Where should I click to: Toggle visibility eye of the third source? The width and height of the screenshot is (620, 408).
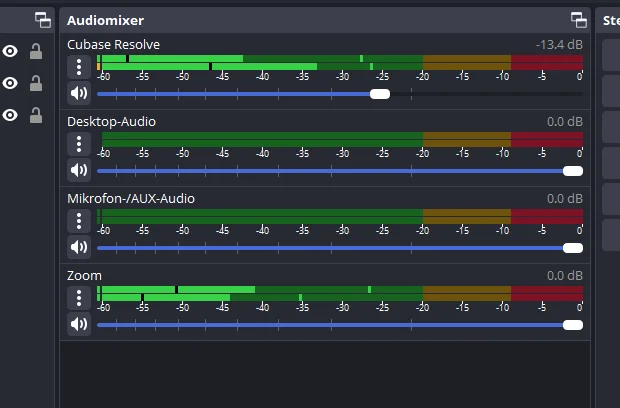point(10,115)
